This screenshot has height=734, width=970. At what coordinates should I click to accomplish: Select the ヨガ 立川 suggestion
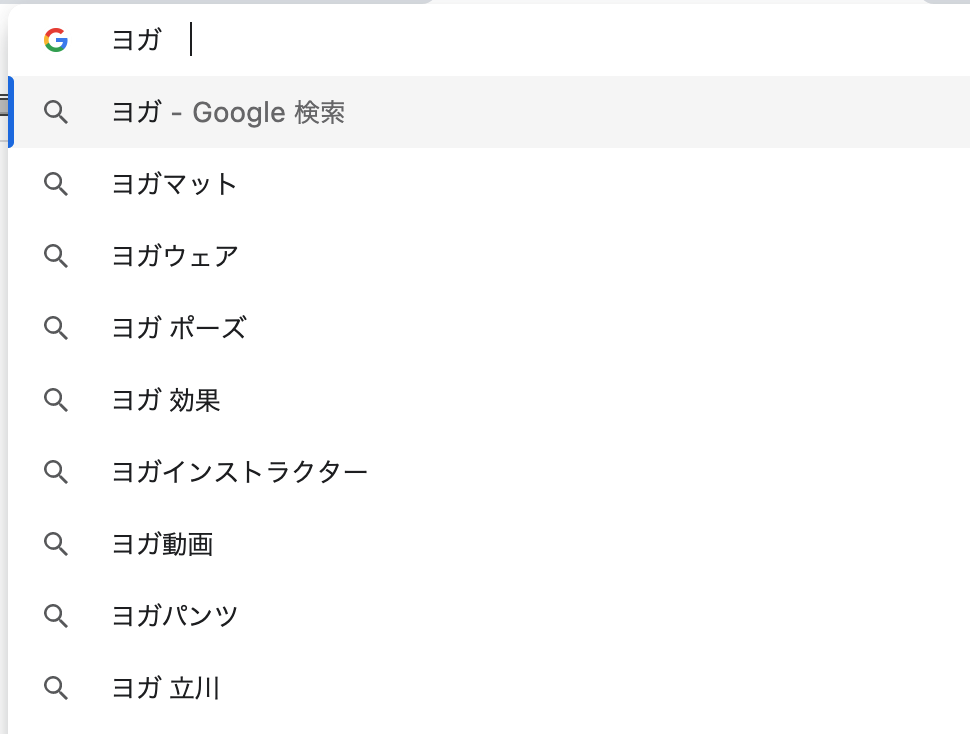coord(166,688)
